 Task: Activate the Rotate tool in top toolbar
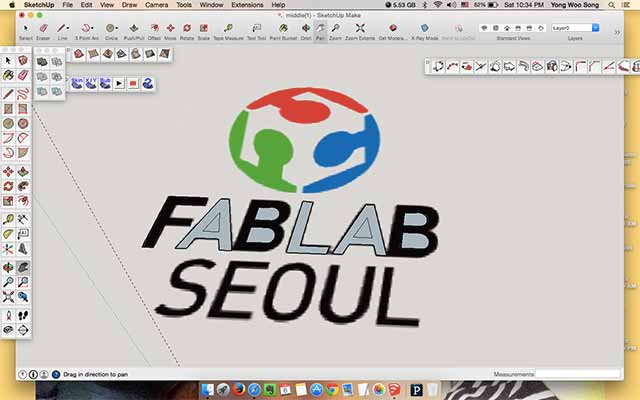187,29
